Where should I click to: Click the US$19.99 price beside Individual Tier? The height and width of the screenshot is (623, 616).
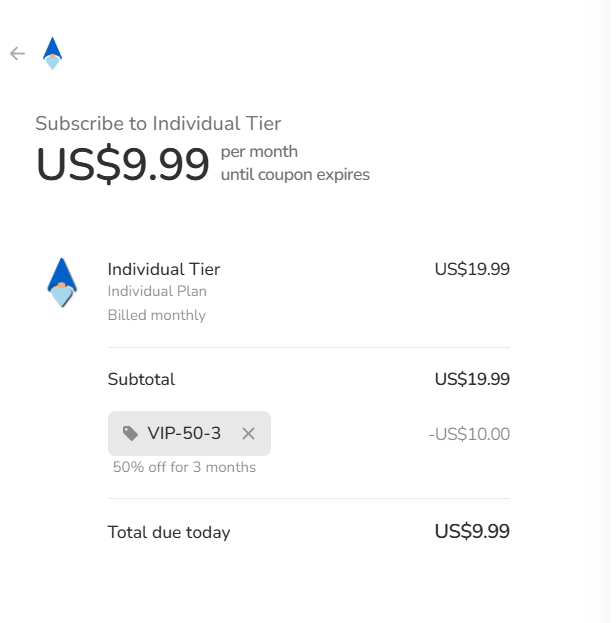(472, 269)
